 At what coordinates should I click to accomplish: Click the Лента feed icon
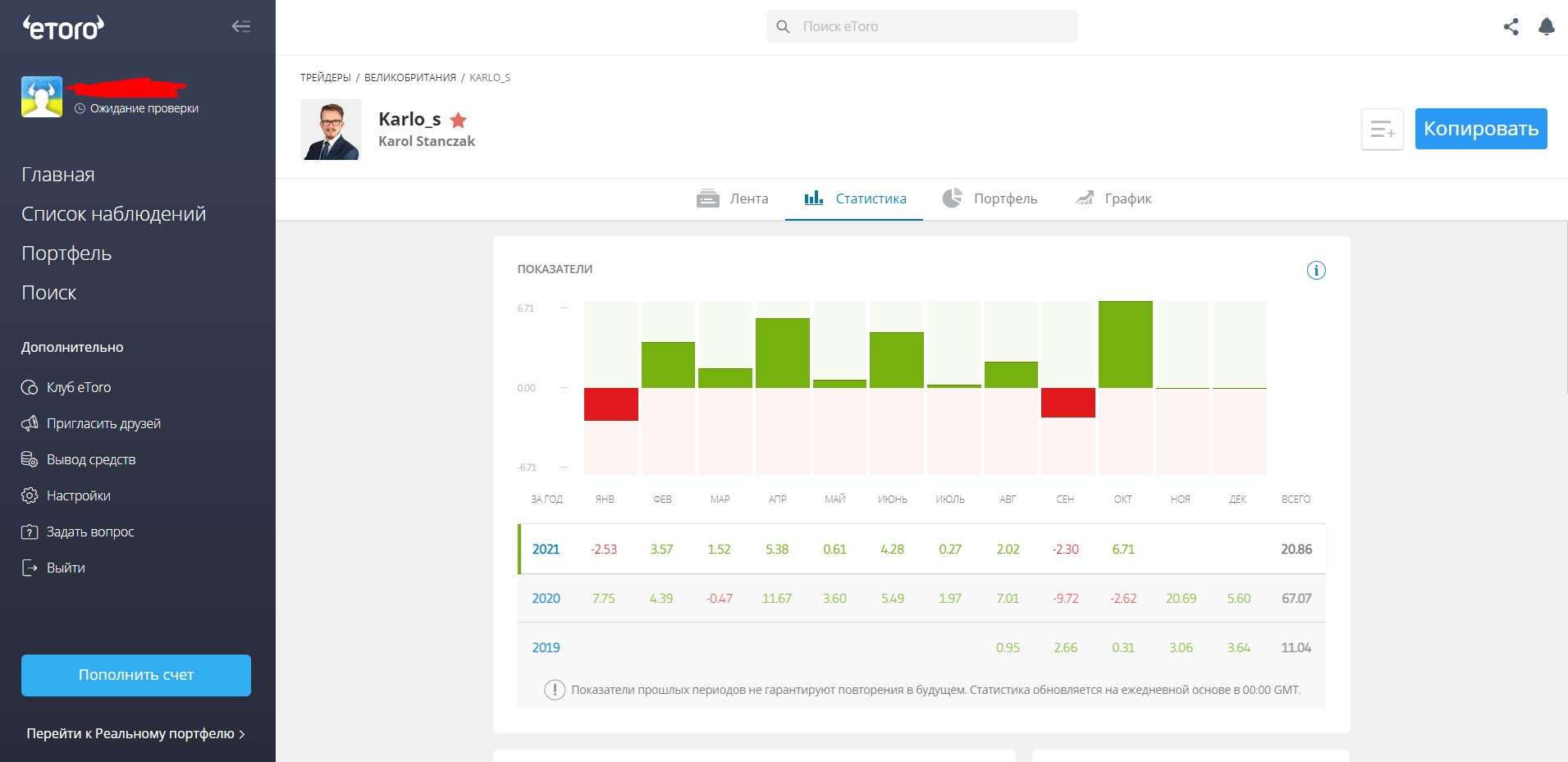(707, 198)
